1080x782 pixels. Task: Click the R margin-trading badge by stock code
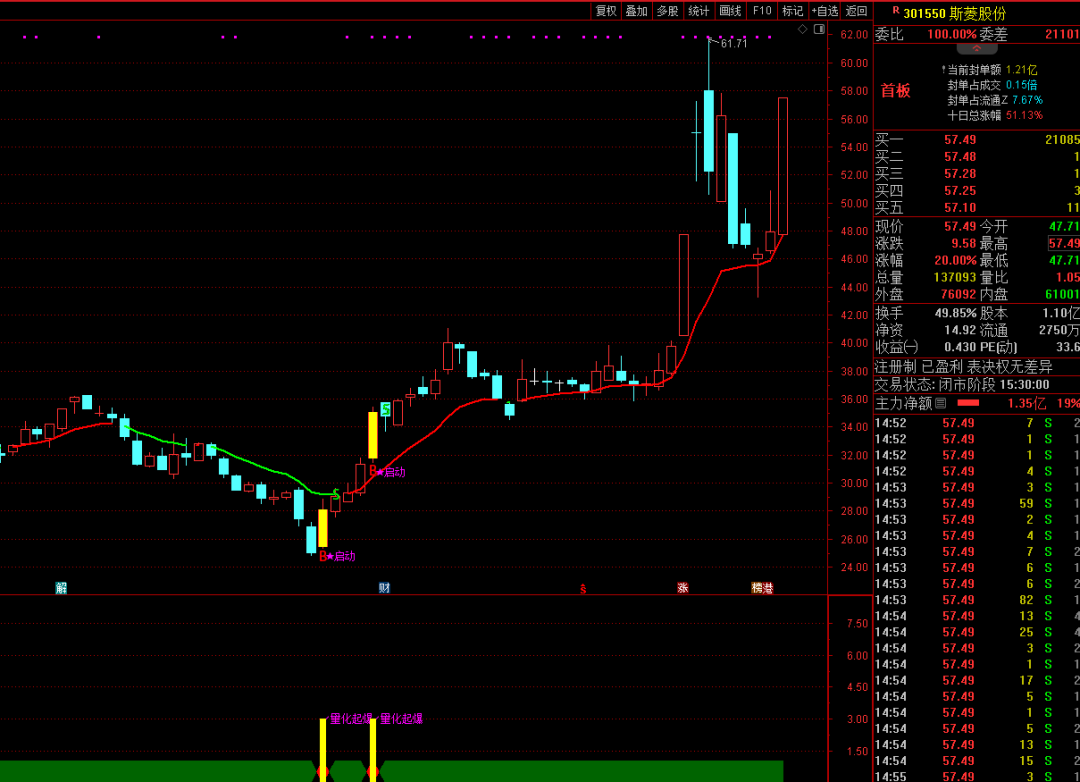[895, 10]
